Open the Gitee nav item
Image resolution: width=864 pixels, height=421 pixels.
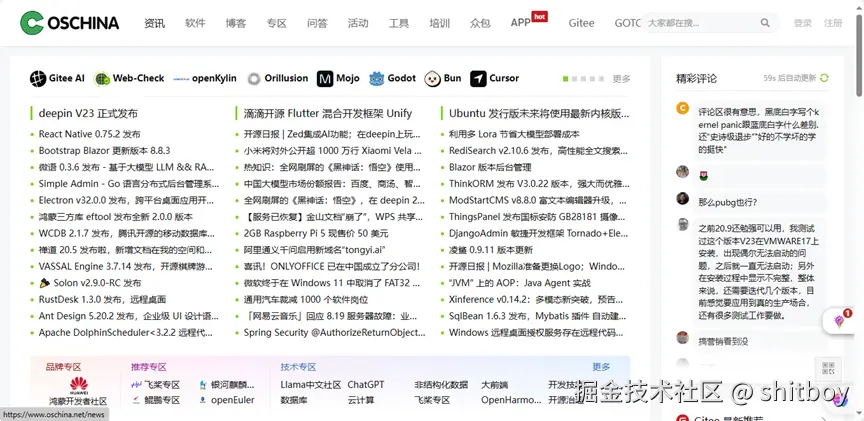point(581,23)
